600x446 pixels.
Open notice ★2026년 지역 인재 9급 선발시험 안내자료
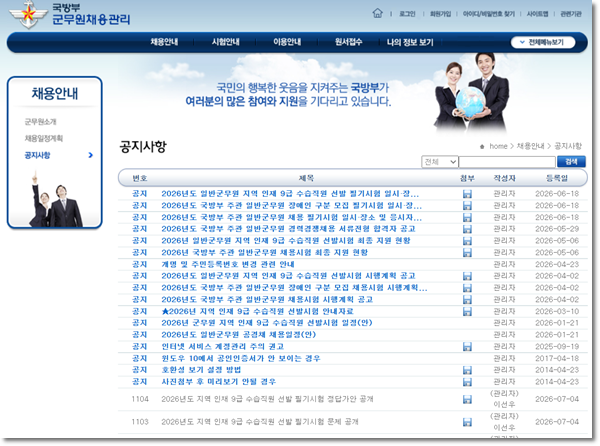(x=257, y=312)
